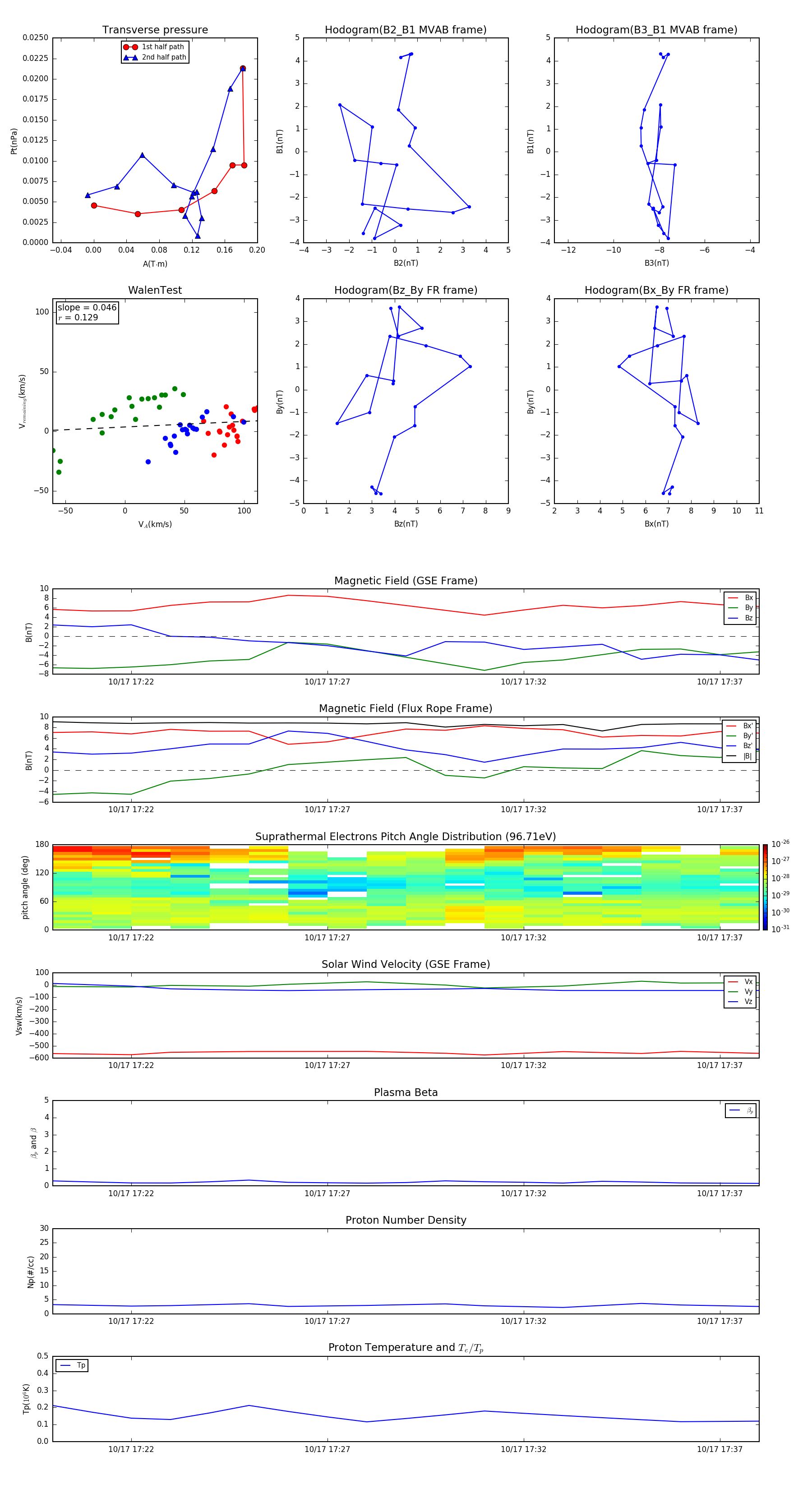Click the 'Vz' legend entry
This screenshot has height=1489, width=812.
740,1001
